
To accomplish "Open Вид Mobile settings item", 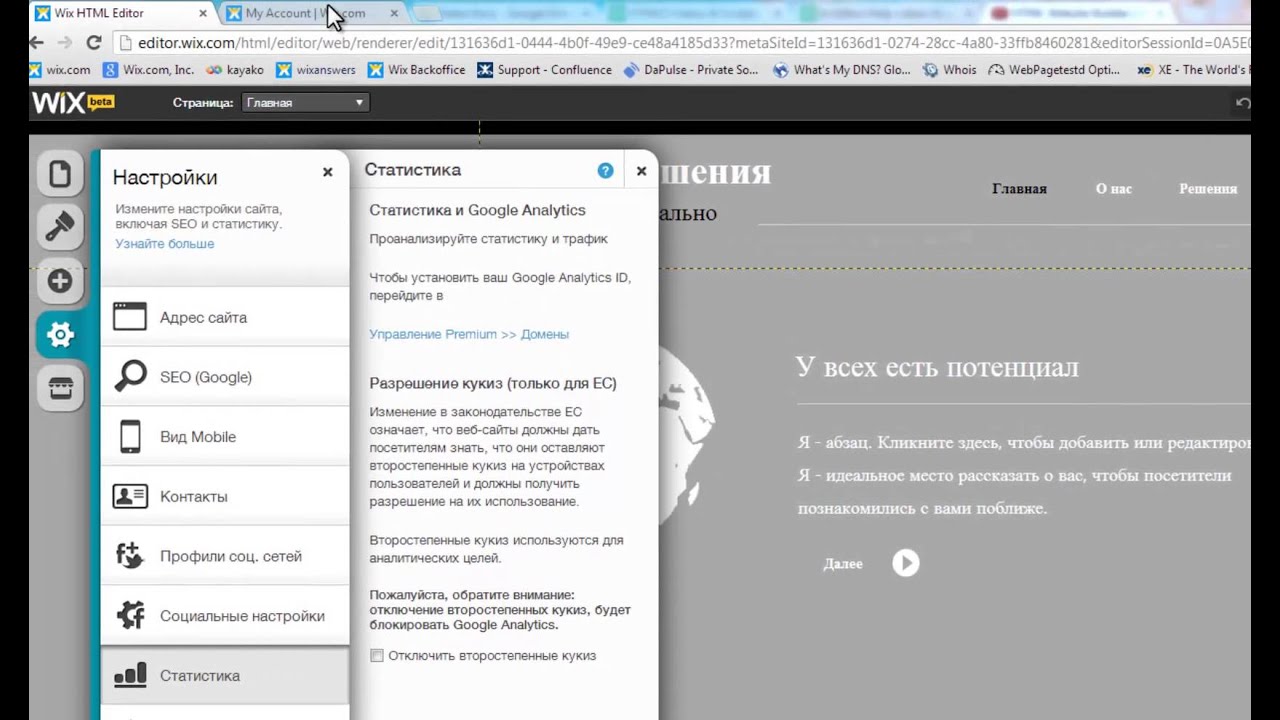I will click(225, 437).
